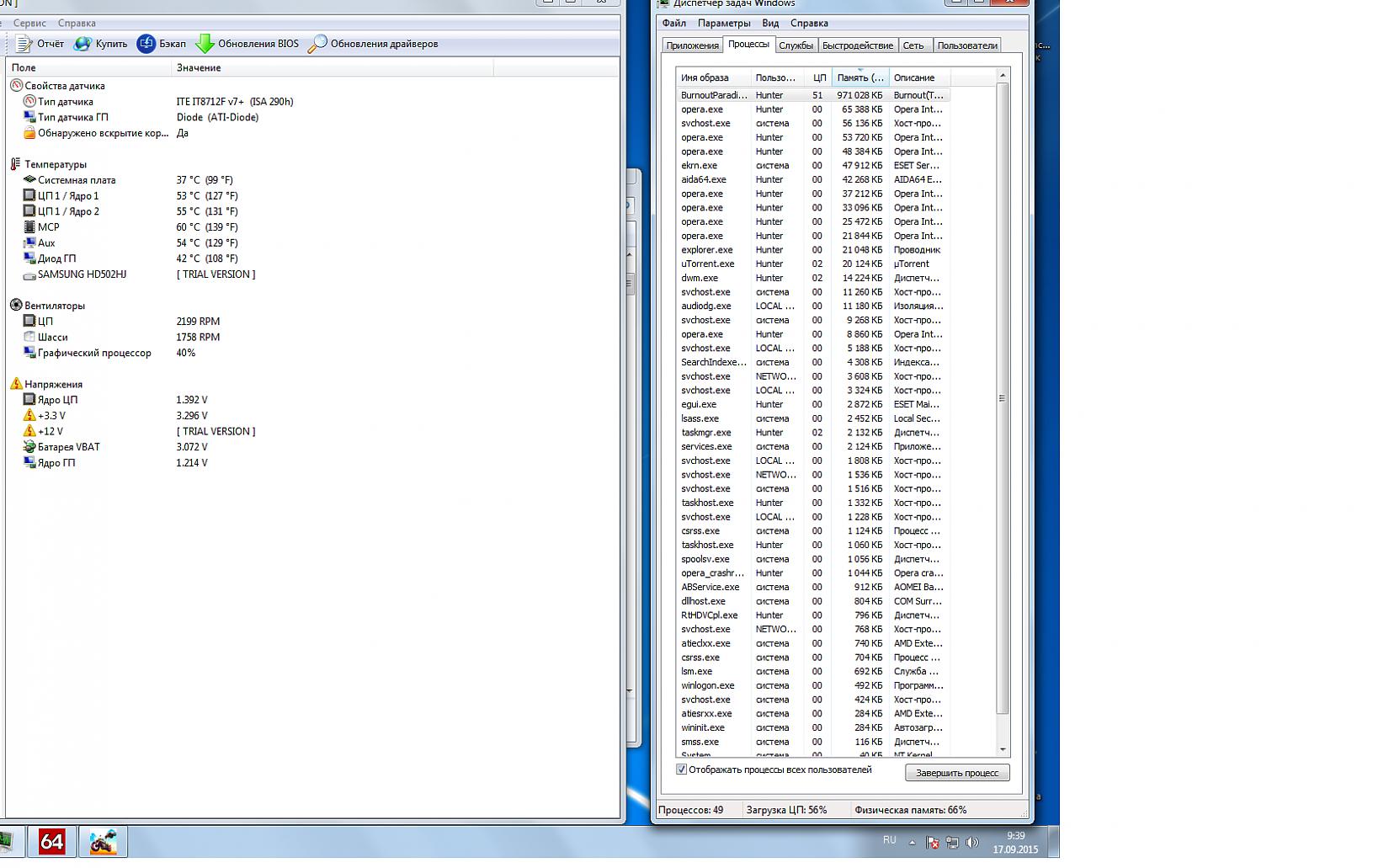The width and height of the screenshot is (1389, 868).
Task: Show hidden tray icons arrow
Action: [912, 842]
